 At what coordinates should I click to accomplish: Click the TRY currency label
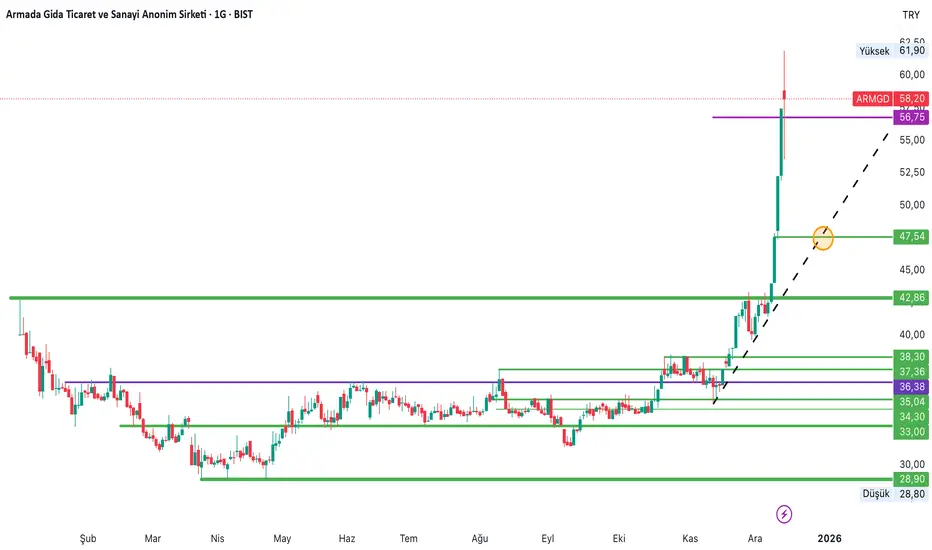(x=911, y=15)
